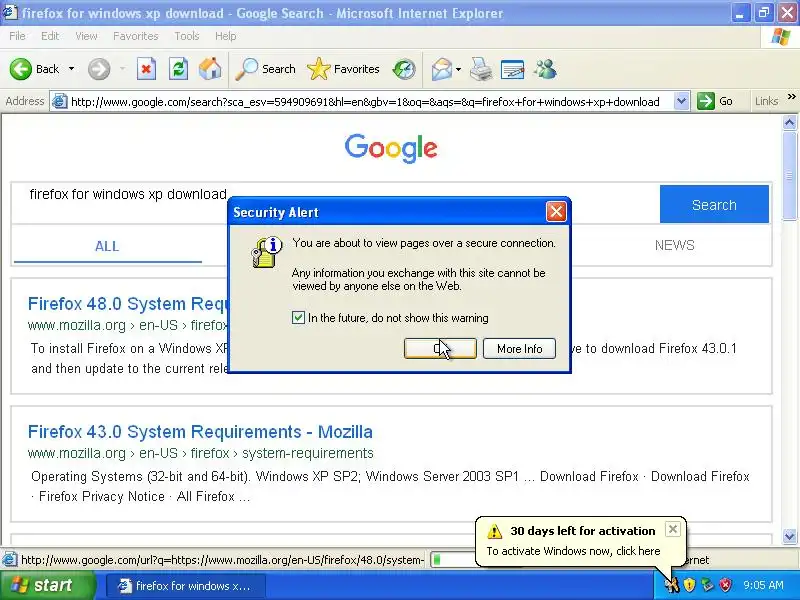Close the activation balloon notification
The width and height of the screenshot is (800, 600).
672,529
